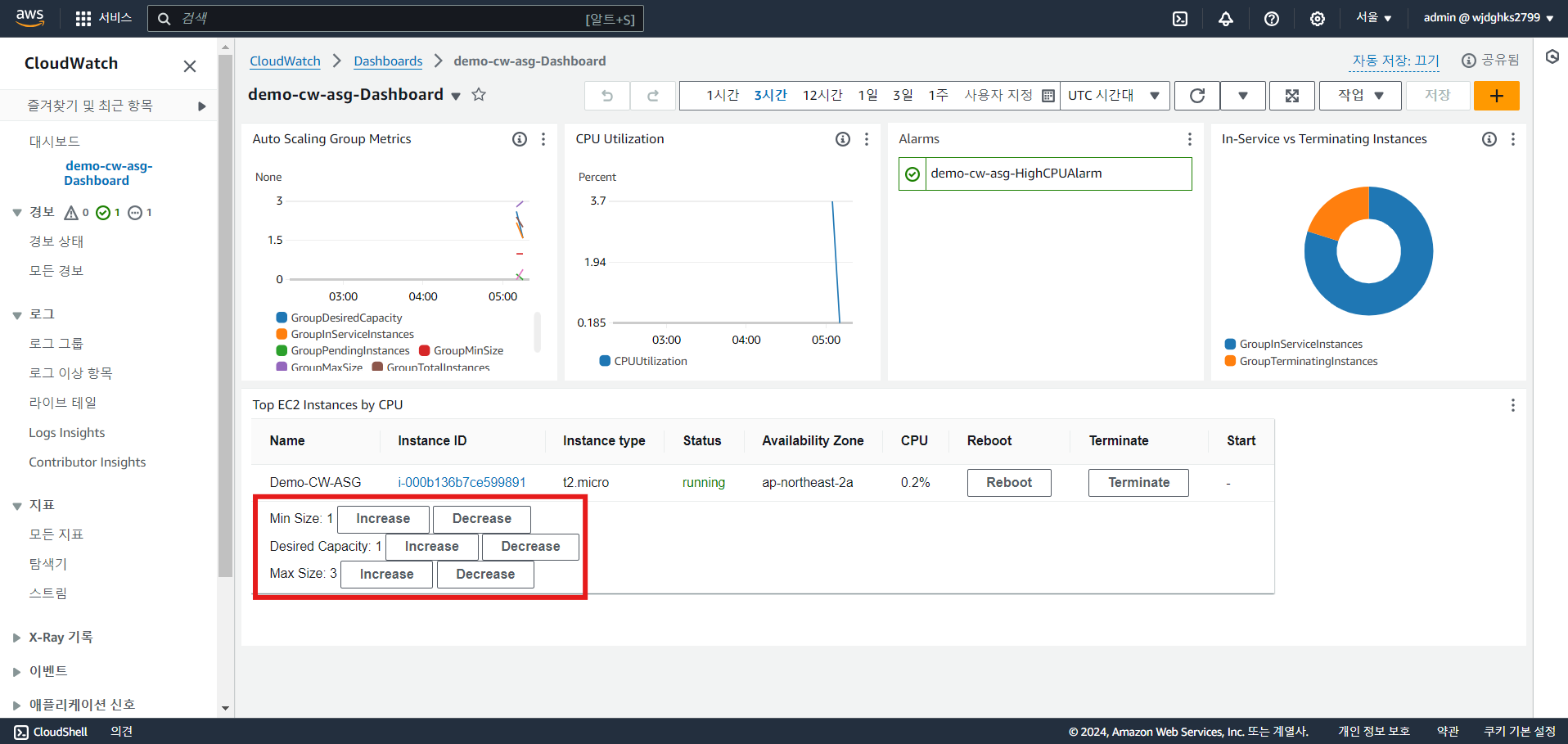Click the Reboot button for Demo-CW-ASG
This screenshot has height=744, width=1568.
(1009, 483)
